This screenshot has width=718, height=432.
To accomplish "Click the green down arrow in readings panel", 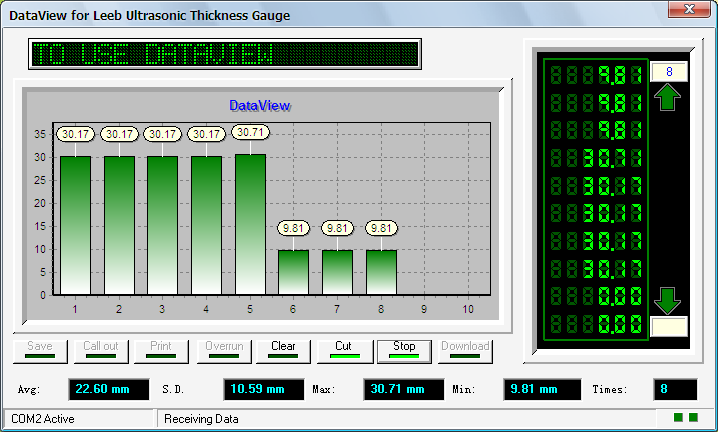I will [668, 300].
